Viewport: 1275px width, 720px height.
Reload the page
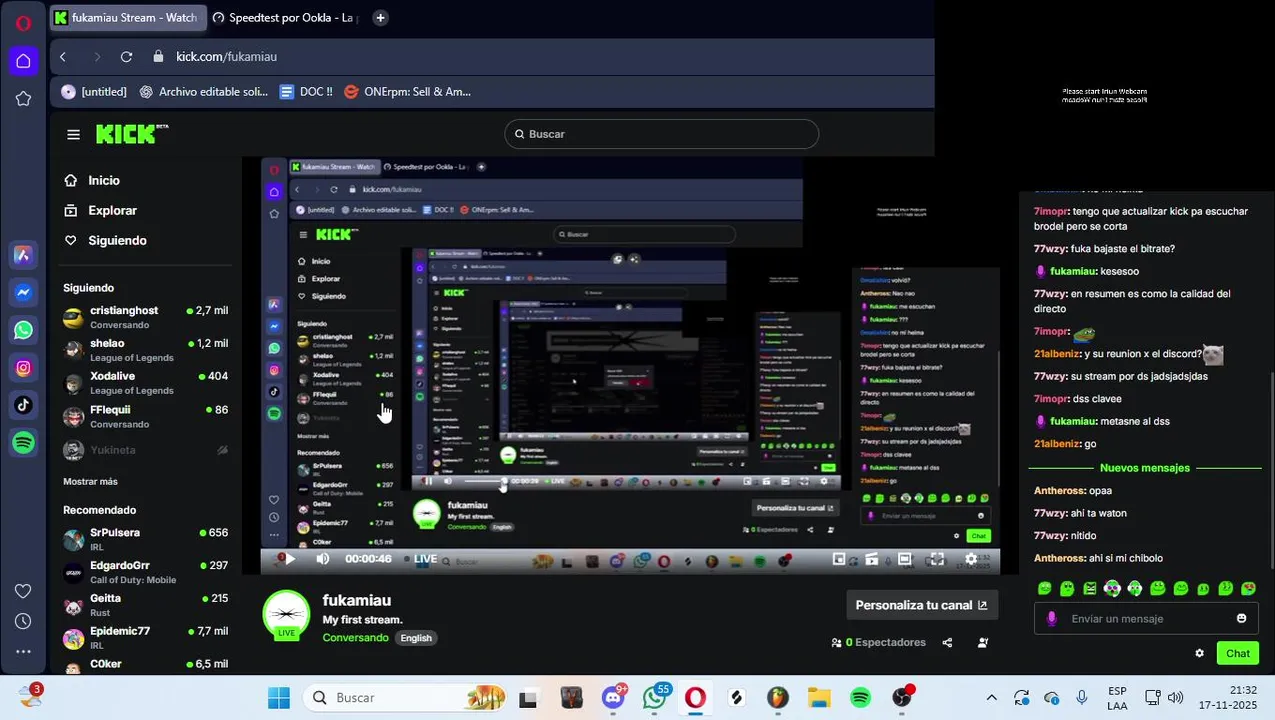point(126,57)
